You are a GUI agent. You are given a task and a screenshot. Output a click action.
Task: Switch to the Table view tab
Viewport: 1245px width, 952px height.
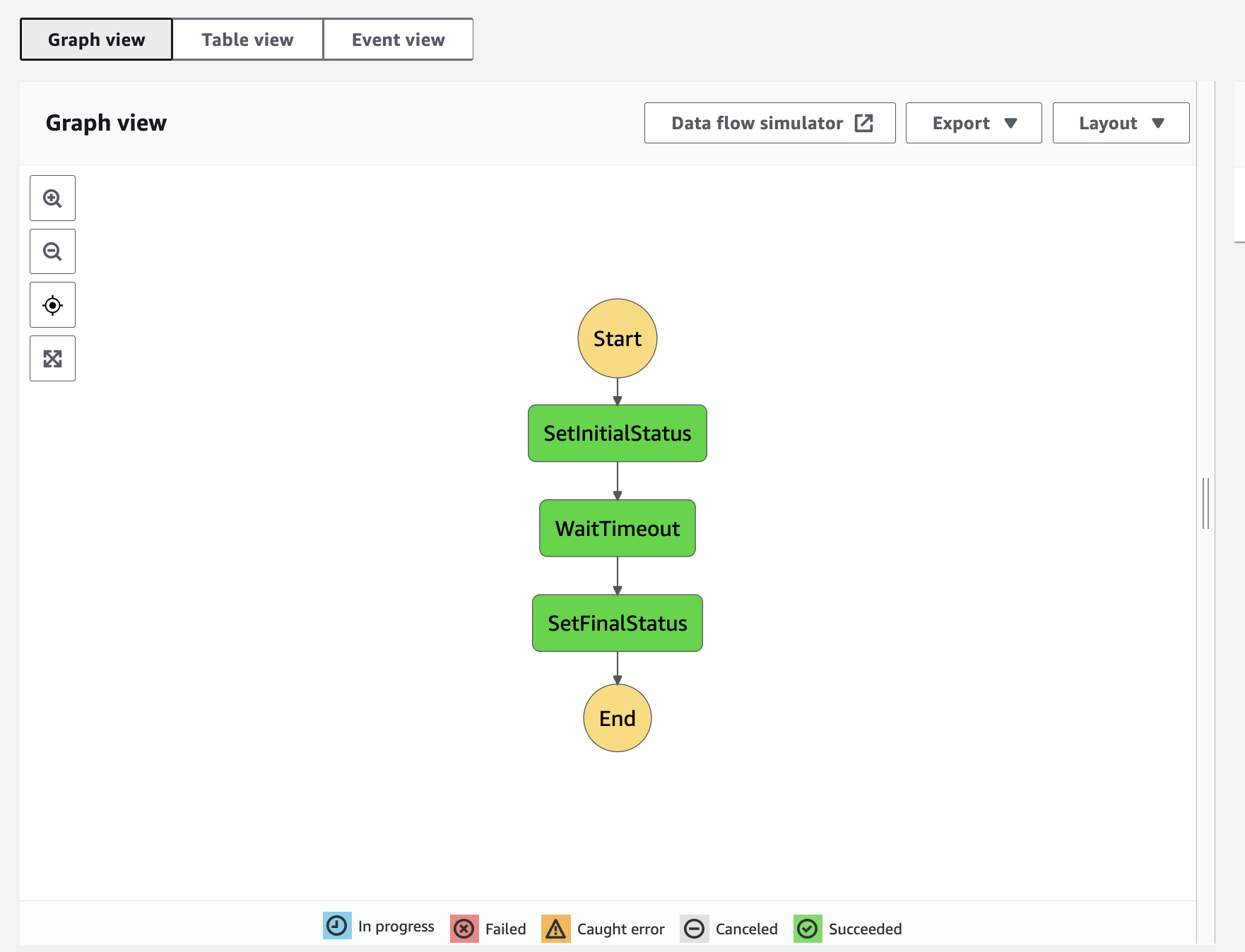tap(247, 39)
